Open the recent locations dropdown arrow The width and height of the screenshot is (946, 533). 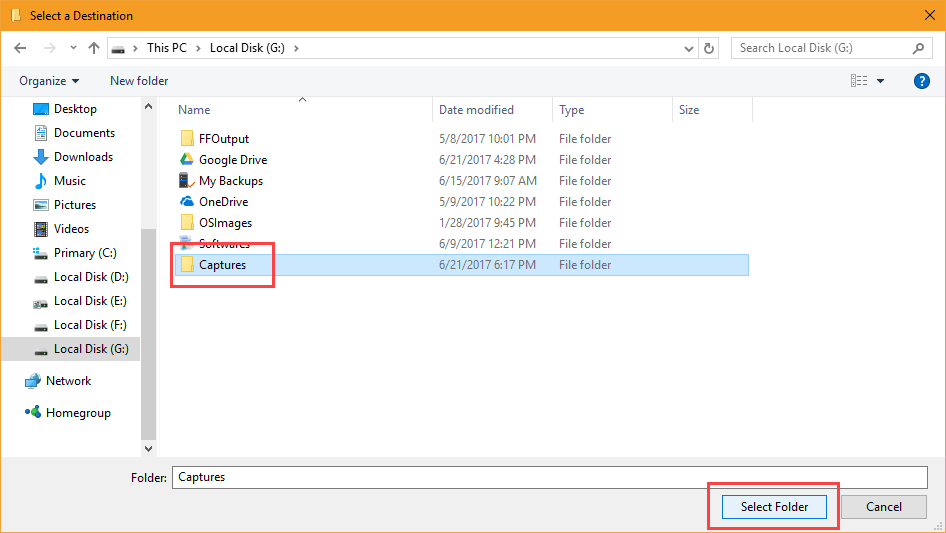pyautogui.click(x=73, y=48)
